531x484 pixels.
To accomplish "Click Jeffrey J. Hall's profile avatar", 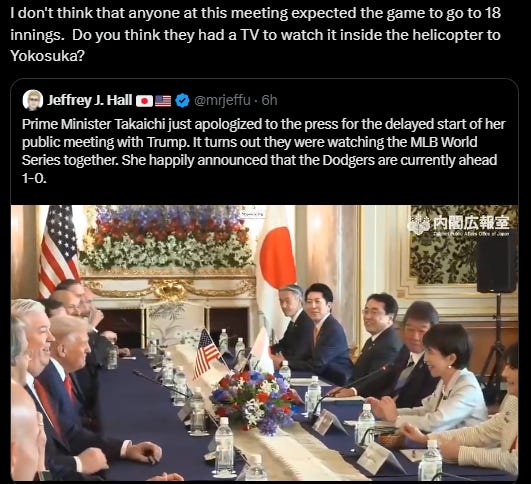I will (33, 100).
